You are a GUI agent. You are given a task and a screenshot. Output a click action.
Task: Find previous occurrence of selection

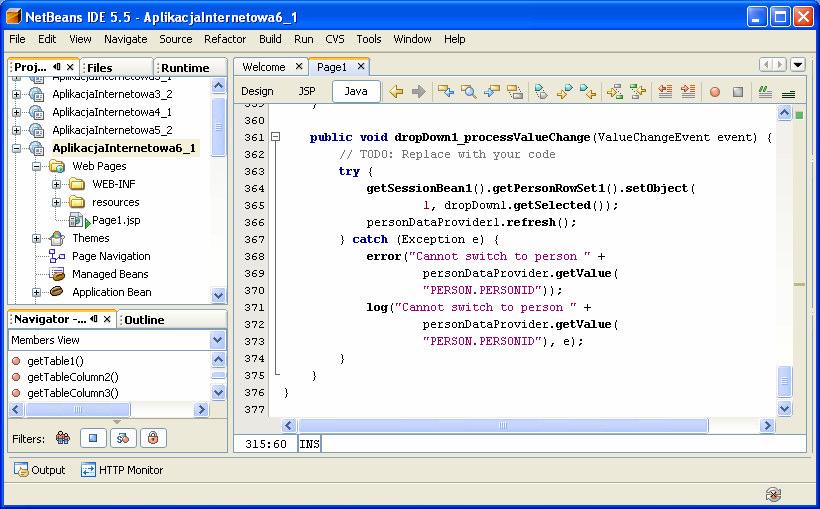point(446,92)
